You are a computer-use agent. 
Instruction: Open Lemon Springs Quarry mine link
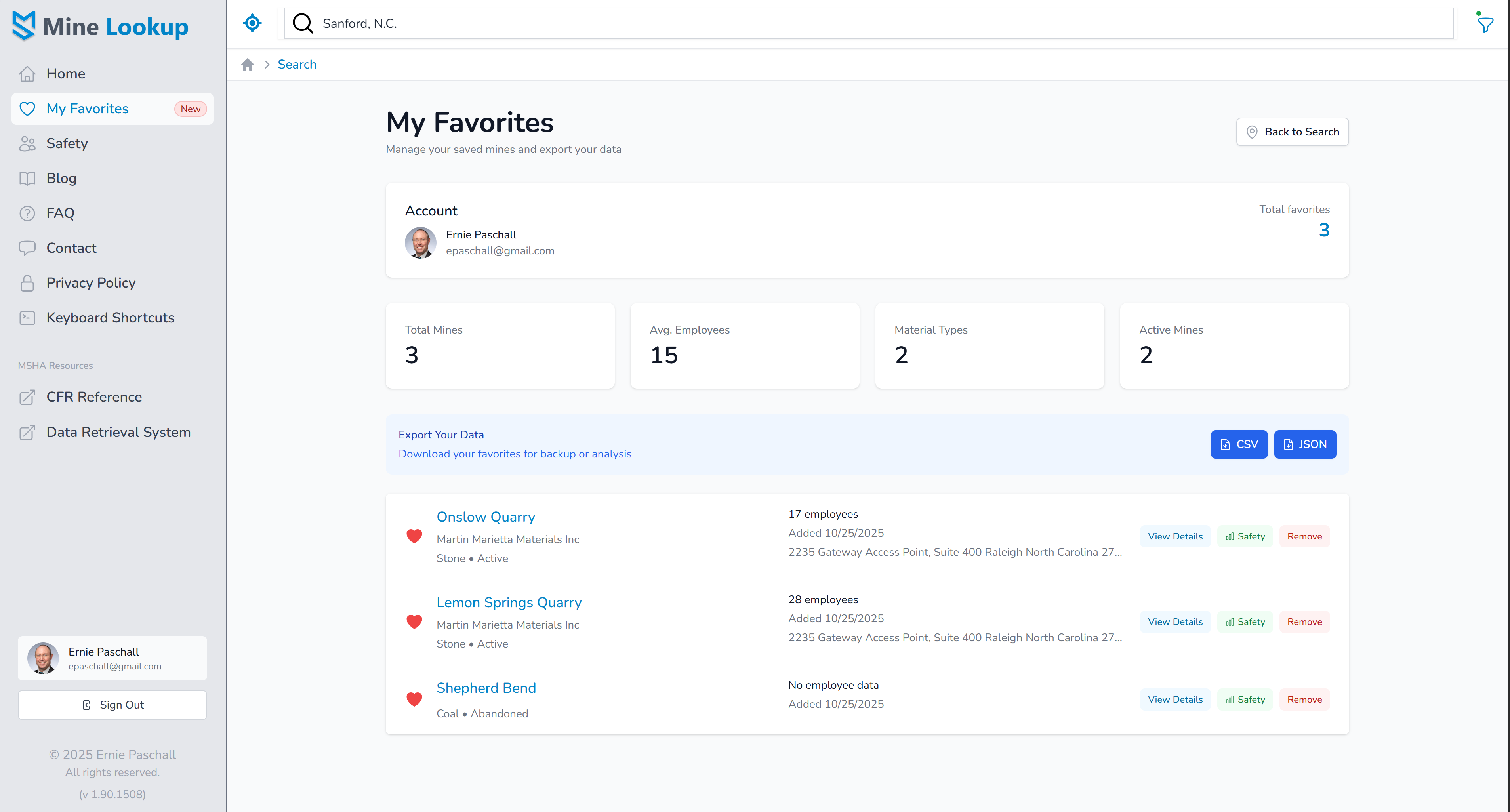pyautogui.click(x=509, y=602)
